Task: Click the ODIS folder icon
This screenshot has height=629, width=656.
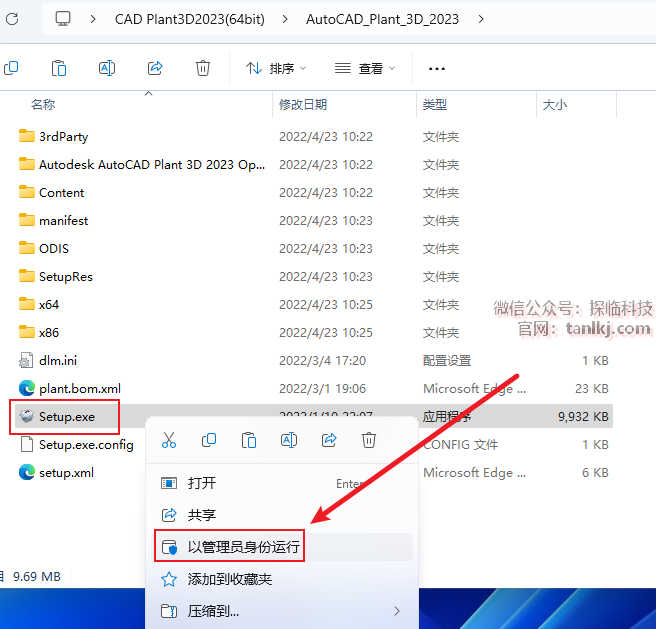Action: coord(27,248)
